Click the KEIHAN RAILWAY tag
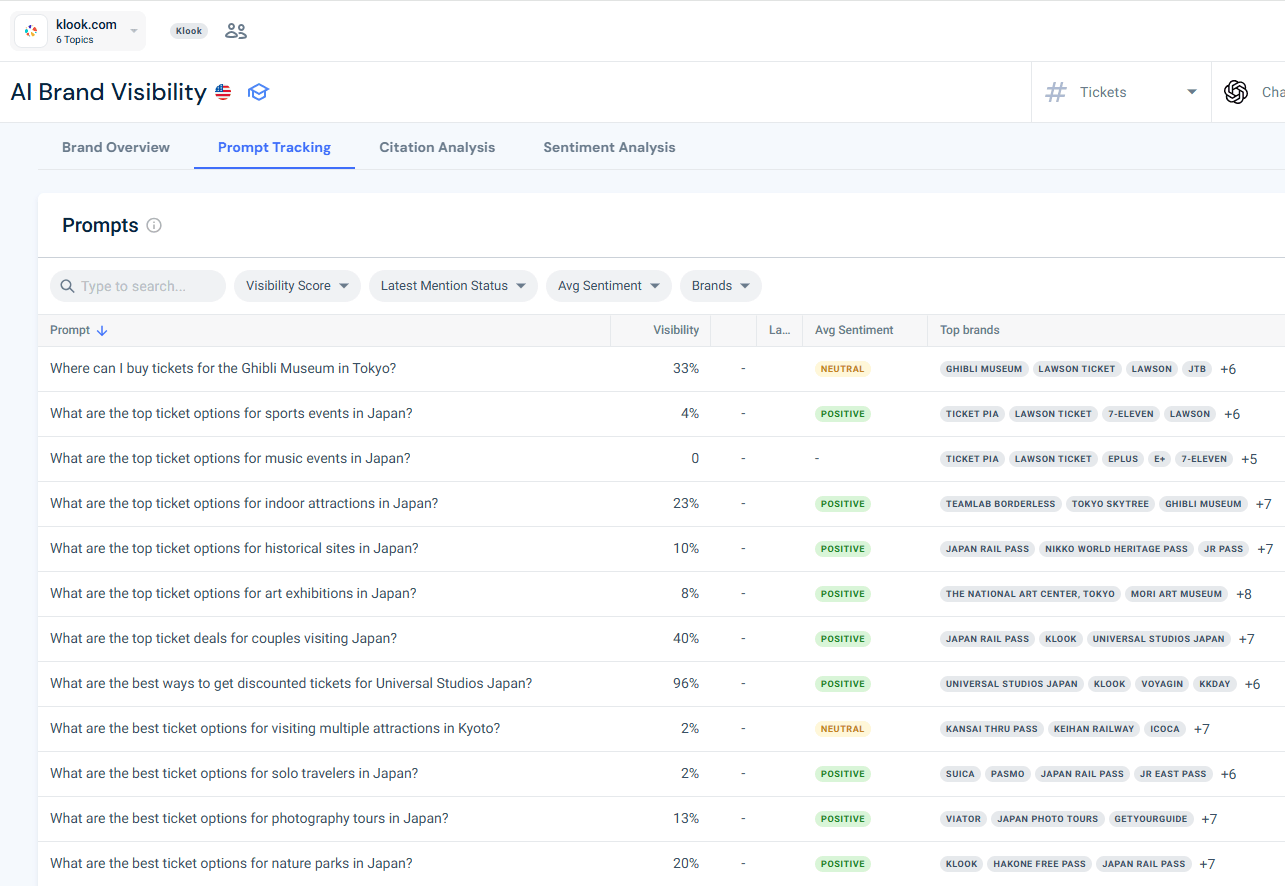Image resolution: width=1285 pixels, height=886 pixels. (x=1094, y=729)
